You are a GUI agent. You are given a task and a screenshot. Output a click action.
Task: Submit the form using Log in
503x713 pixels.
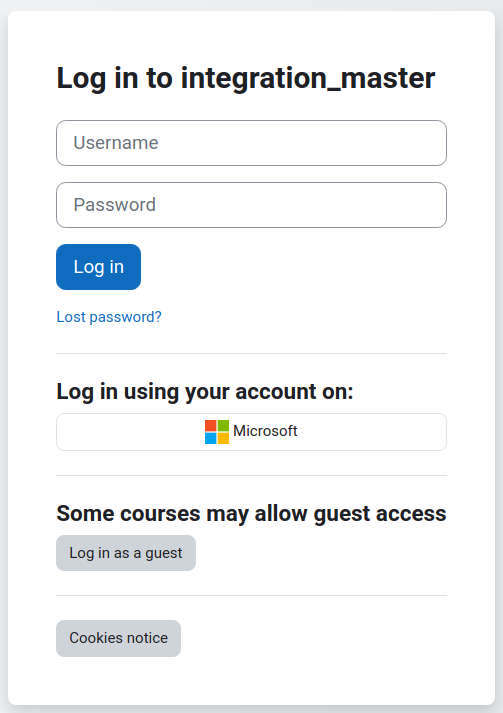coord(98,267)
